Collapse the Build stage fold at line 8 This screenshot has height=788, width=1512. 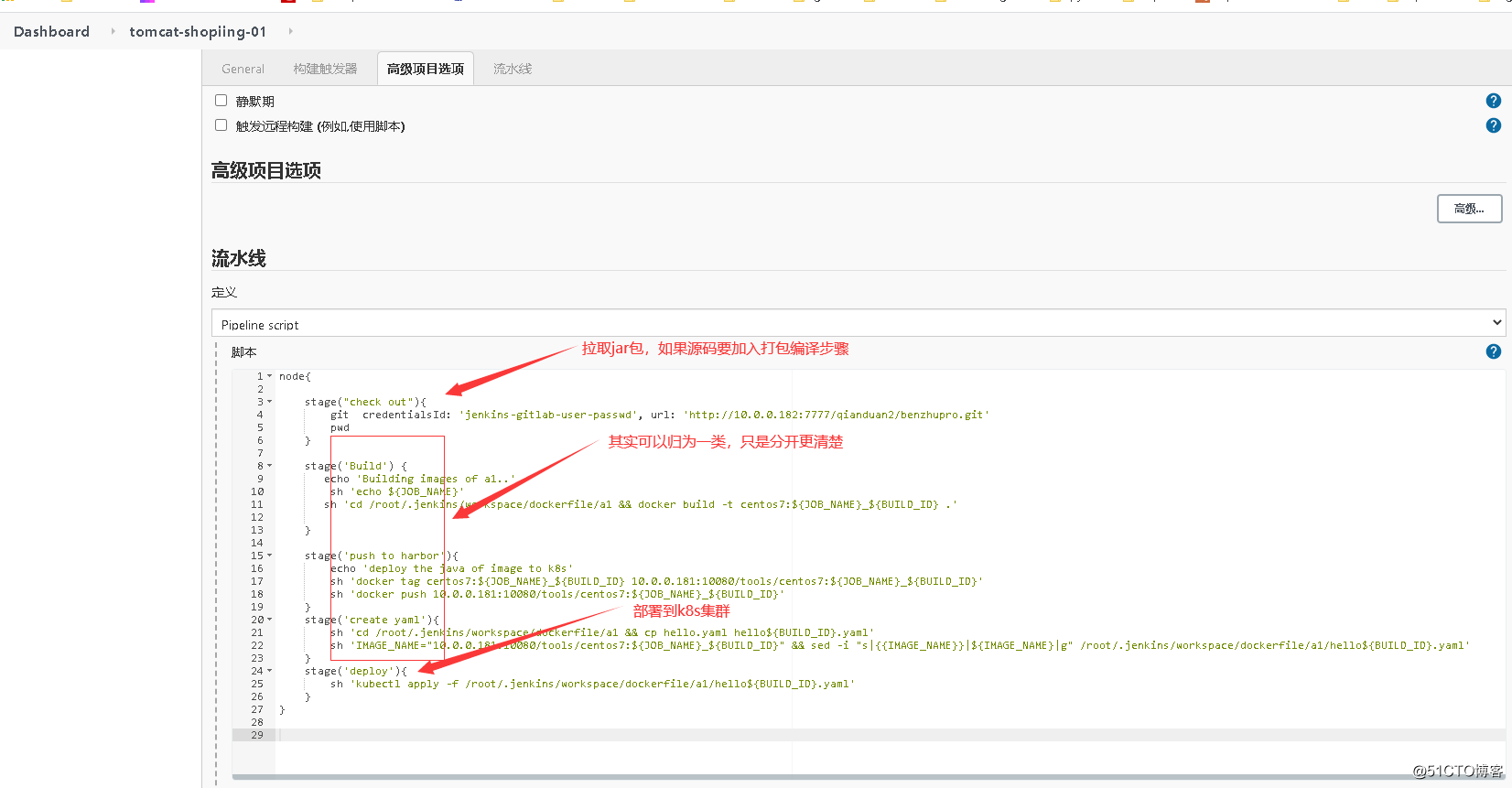269,466
